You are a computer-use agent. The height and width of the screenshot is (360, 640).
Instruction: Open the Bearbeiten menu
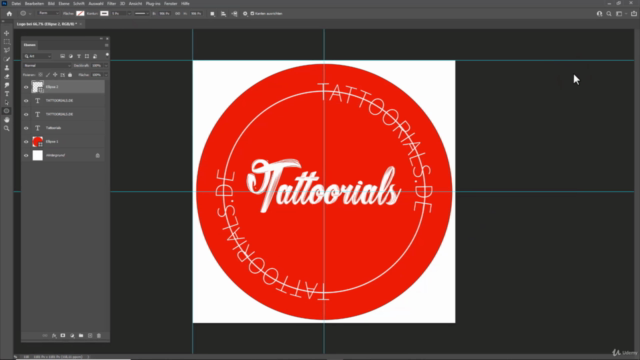(34, 4)
